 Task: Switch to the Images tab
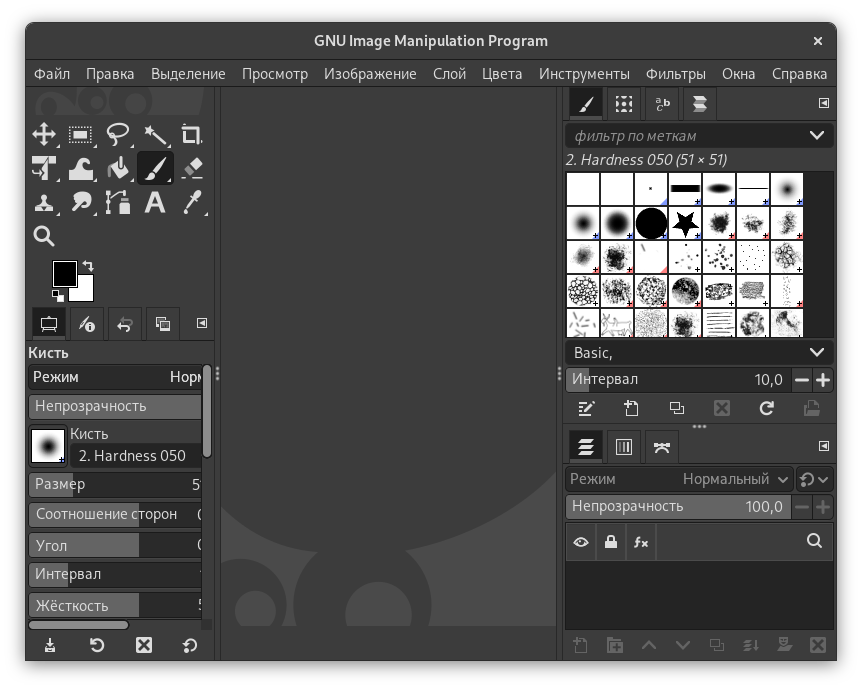coord(163,324)
